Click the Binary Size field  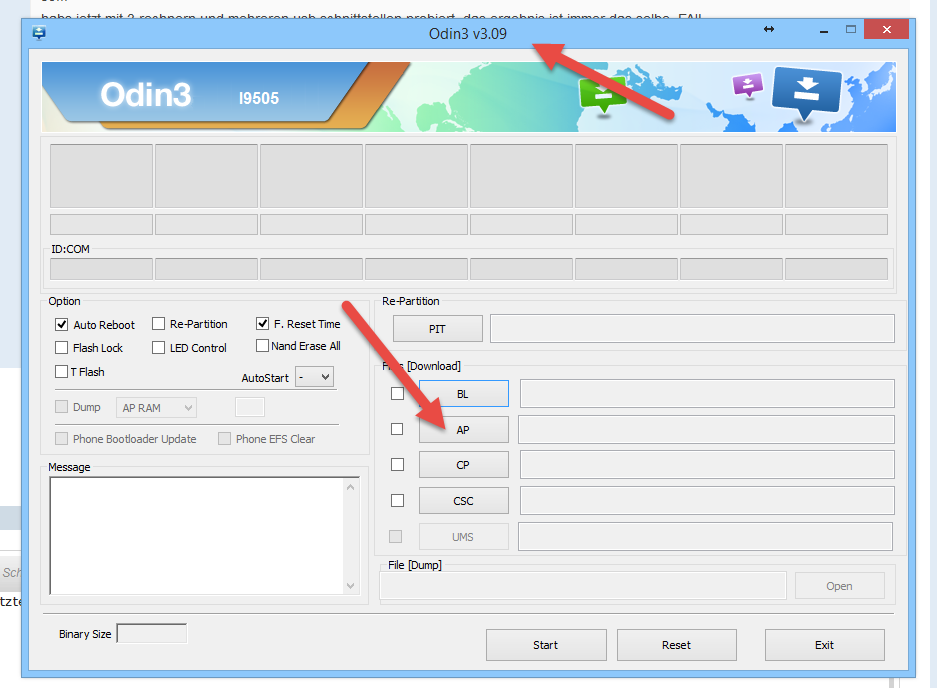152,634
